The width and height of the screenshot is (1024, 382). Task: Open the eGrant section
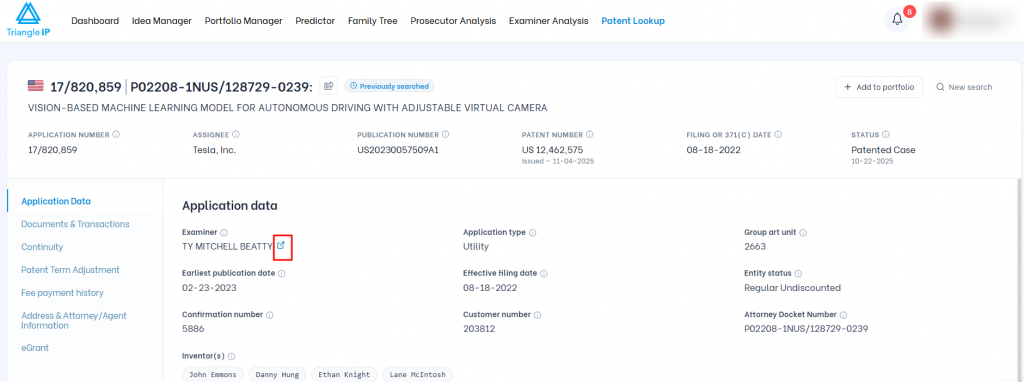[x=35, y=348]
